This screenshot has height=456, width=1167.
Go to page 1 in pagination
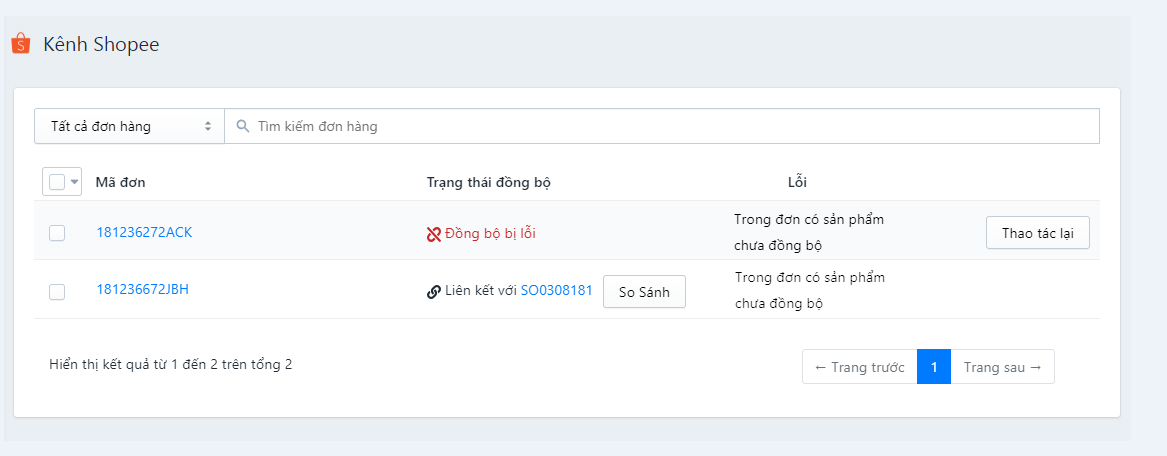[934, 367]
